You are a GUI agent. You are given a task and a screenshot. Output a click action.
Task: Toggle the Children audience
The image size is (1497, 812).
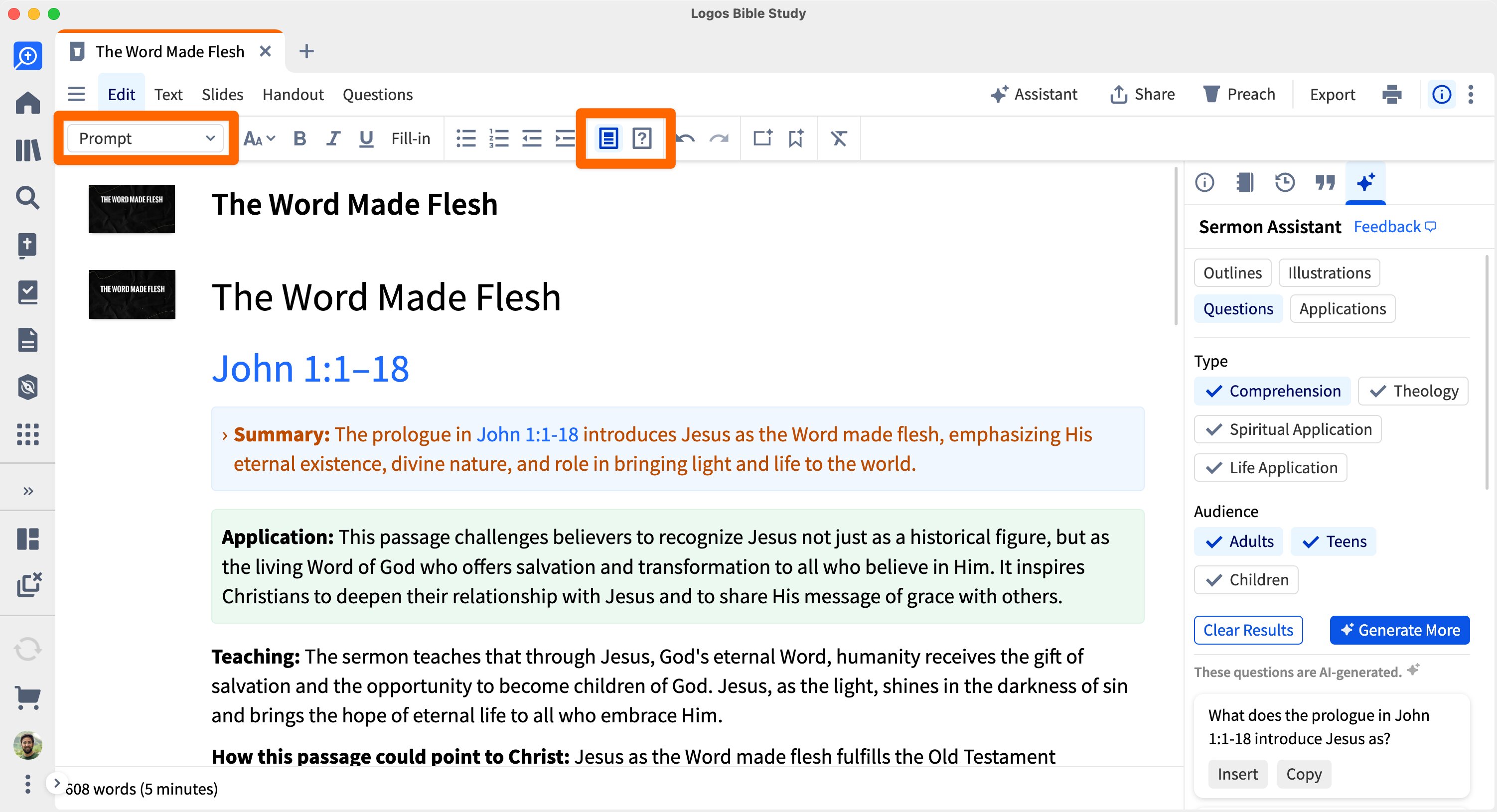pyautogui.click(x=1246, y=580)
